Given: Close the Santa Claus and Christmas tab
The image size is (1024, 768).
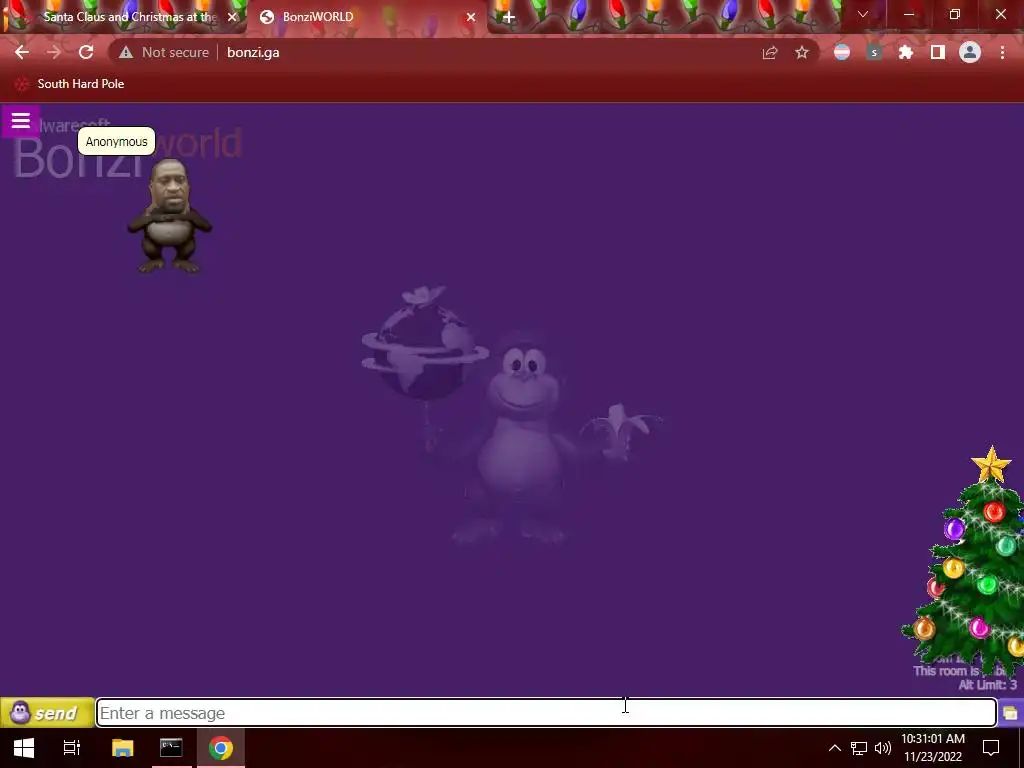Looking at the screenshot, I should pyautogui.click(x=232, y=17).
